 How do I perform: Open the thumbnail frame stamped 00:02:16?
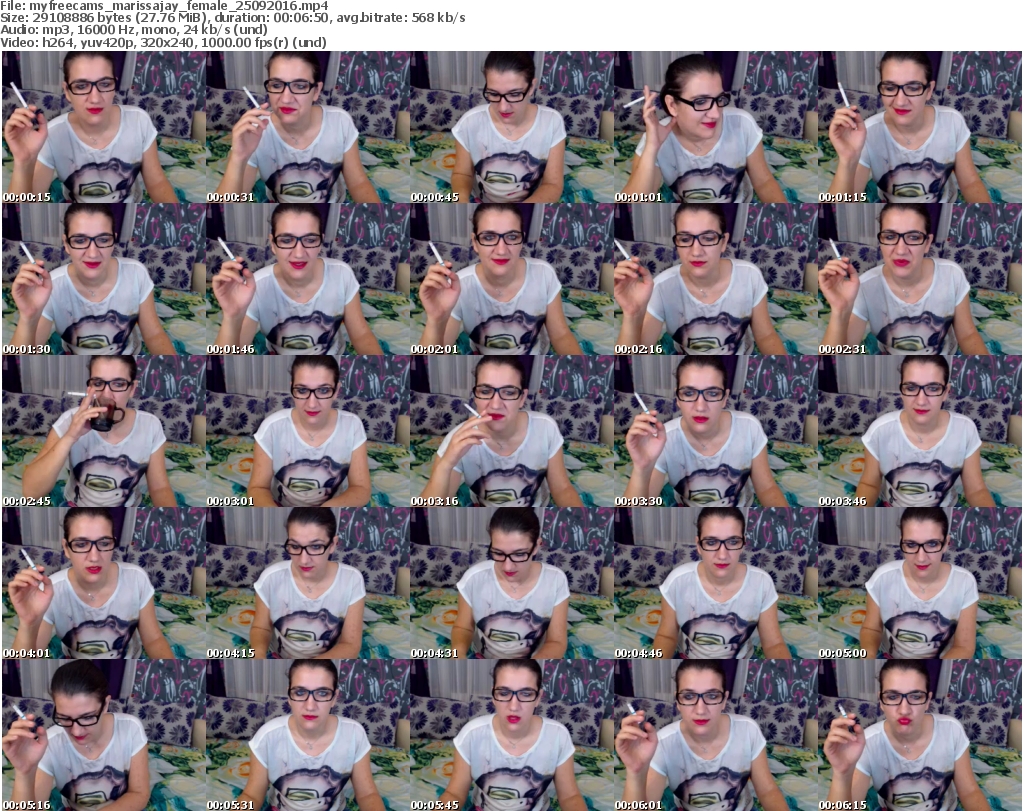pyautogui.click(x=716, y=279)
